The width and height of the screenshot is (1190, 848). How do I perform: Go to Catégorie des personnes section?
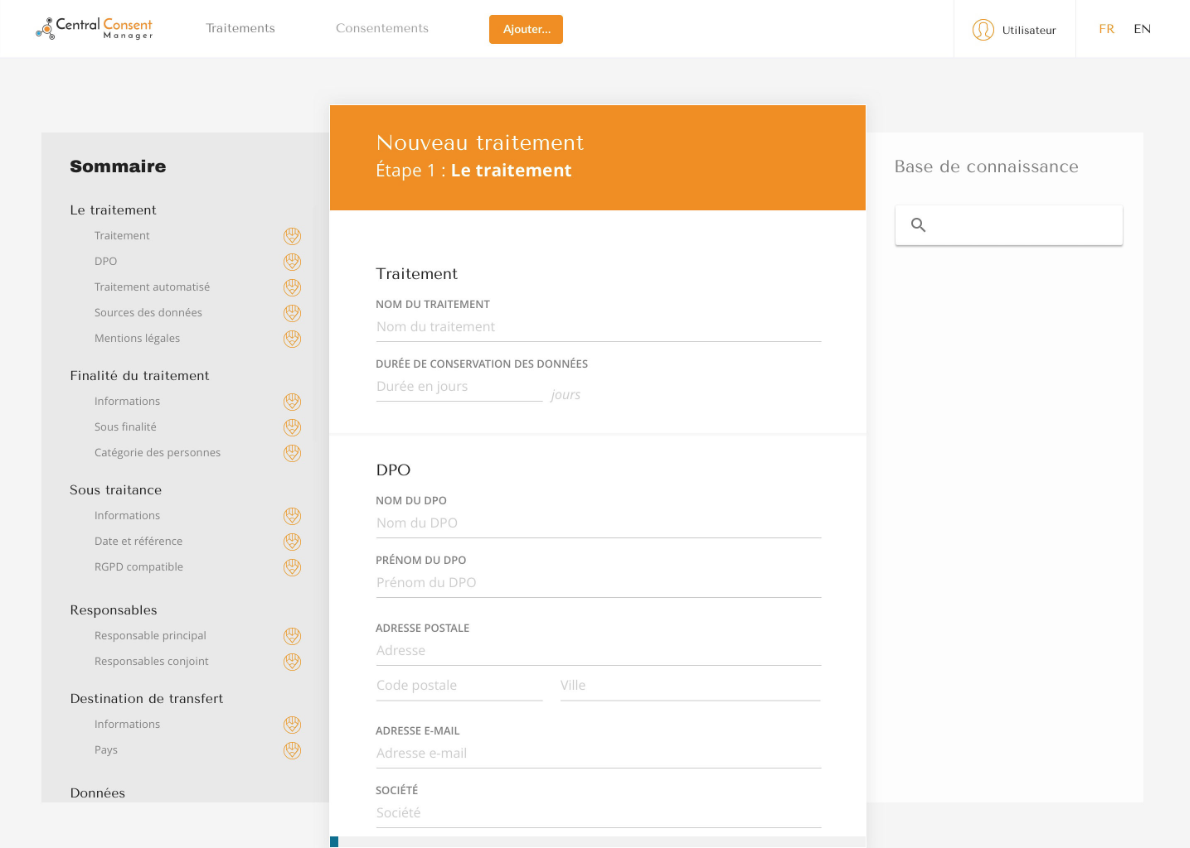tap(157, 452)
